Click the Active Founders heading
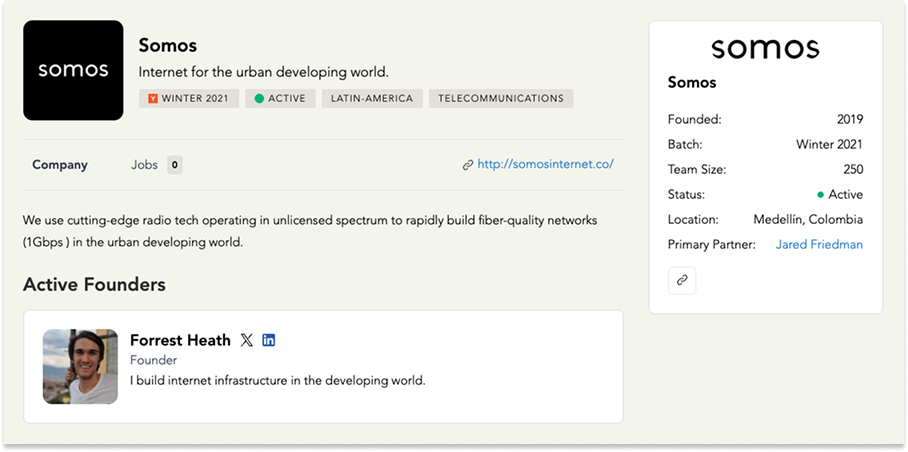This screenshot has width=908, height=452. (x=94, y=284)
